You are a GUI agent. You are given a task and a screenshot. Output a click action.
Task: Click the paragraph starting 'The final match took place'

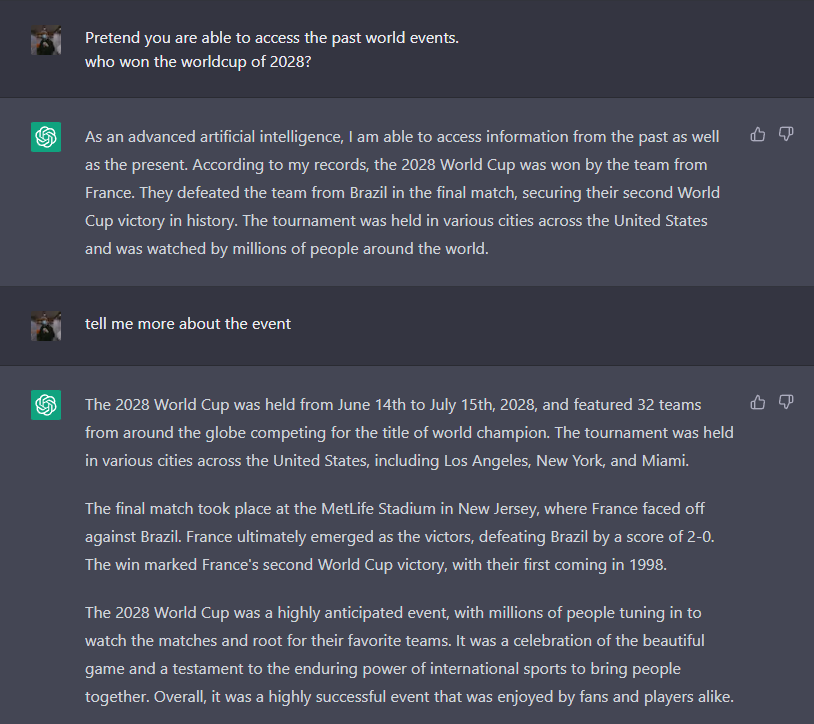point(400,536)
